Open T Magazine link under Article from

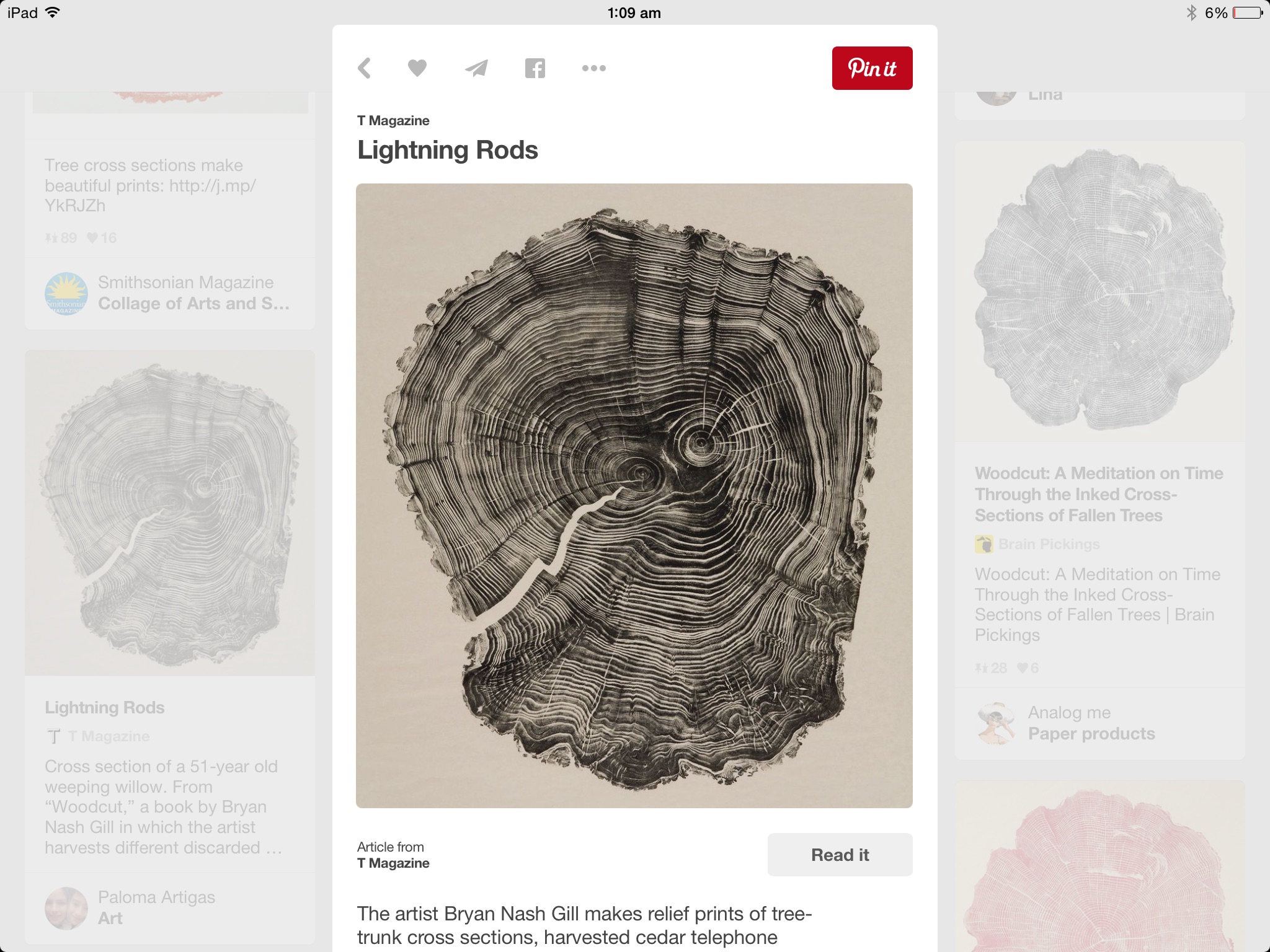(393, 863)
